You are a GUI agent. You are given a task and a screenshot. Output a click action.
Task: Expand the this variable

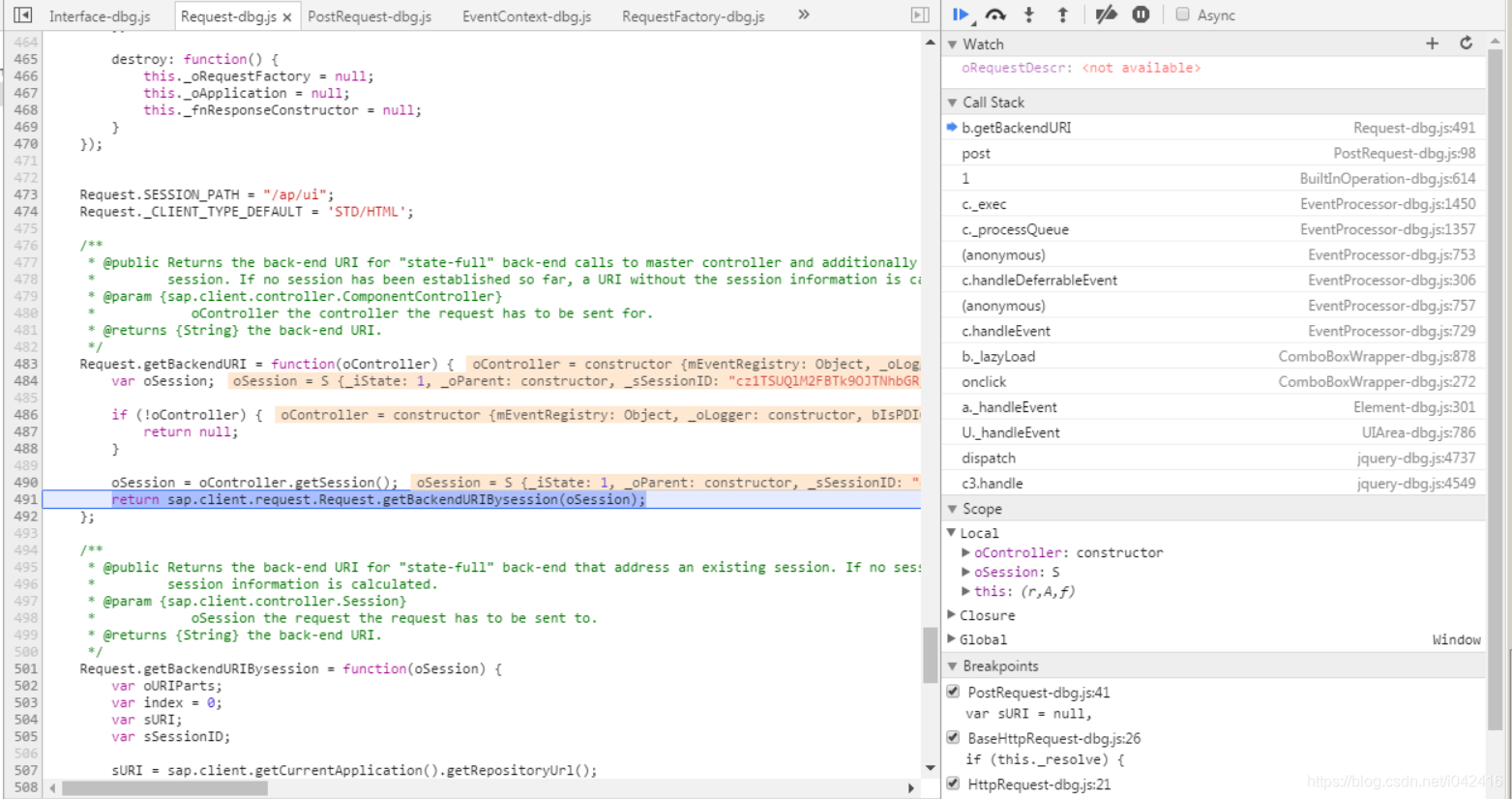(965, 591)
